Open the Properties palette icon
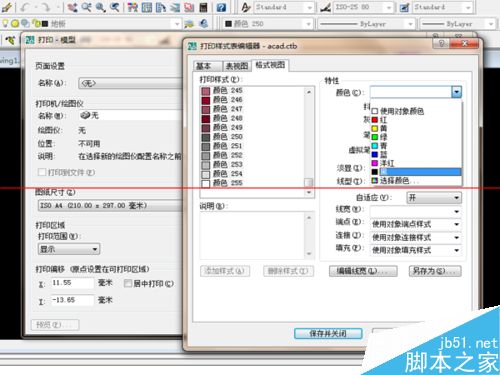 tap(133, 7)
